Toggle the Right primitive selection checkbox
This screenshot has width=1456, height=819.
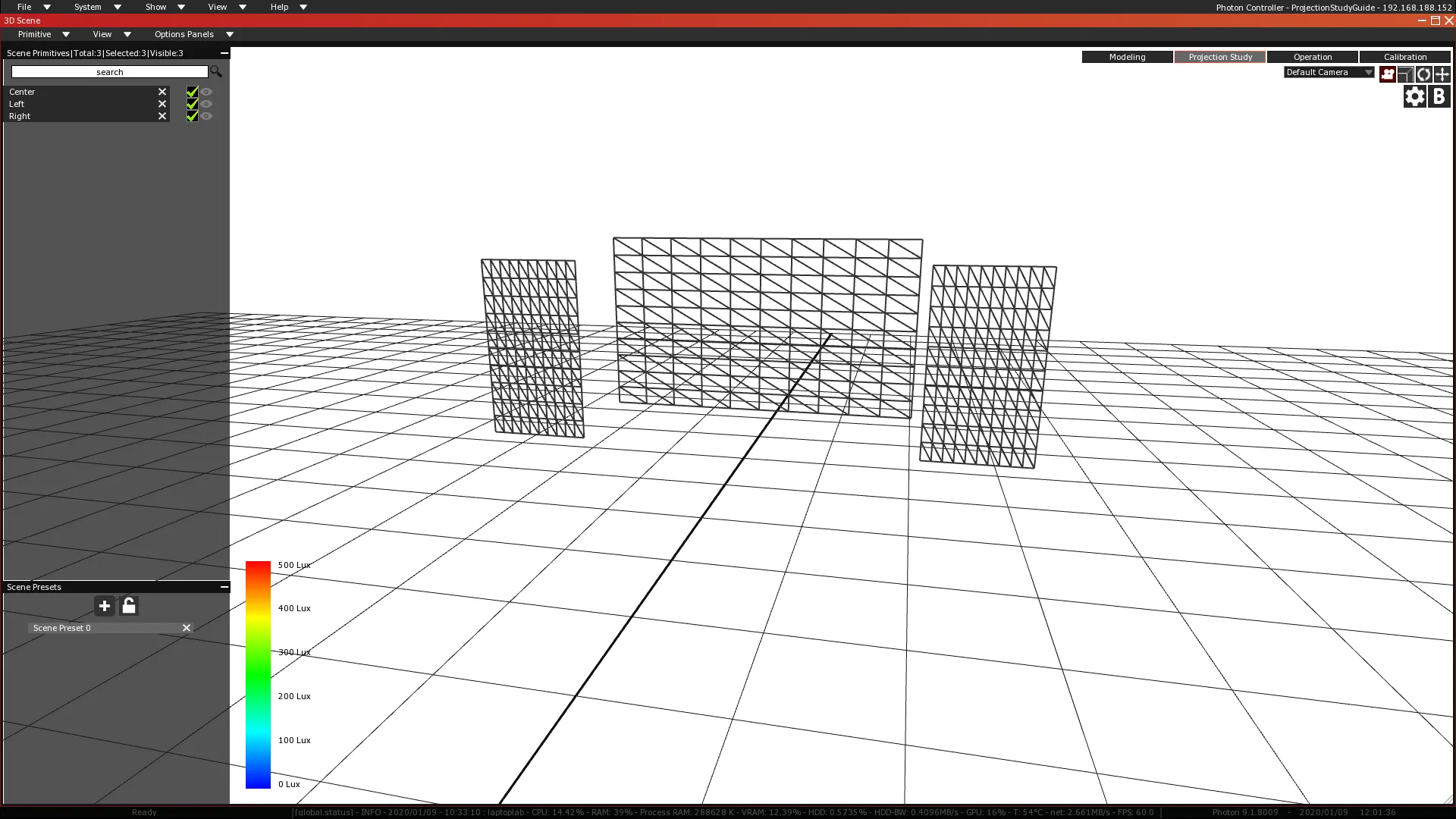coord(192,116)
